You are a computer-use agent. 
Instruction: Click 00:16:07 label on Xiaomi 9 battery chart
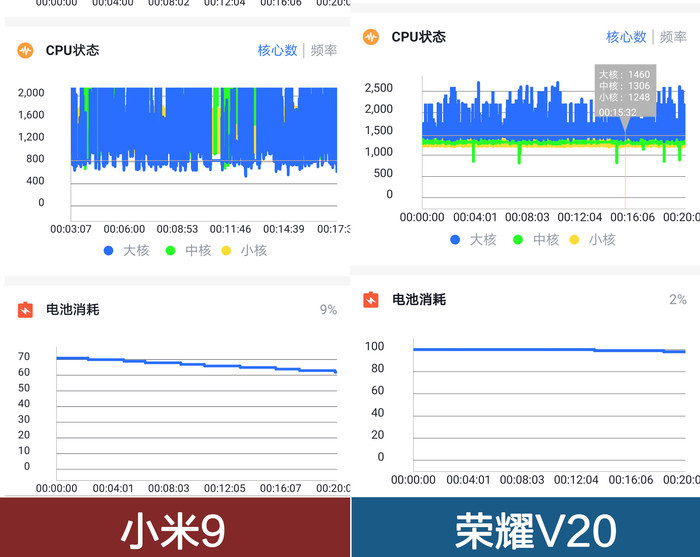click(280, 488)
